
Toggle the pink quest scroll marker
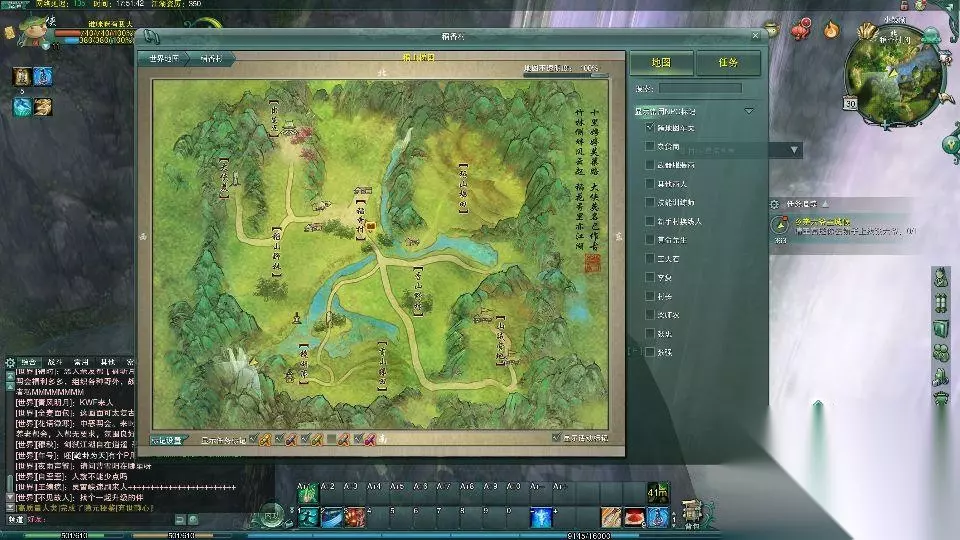(370, 440)
